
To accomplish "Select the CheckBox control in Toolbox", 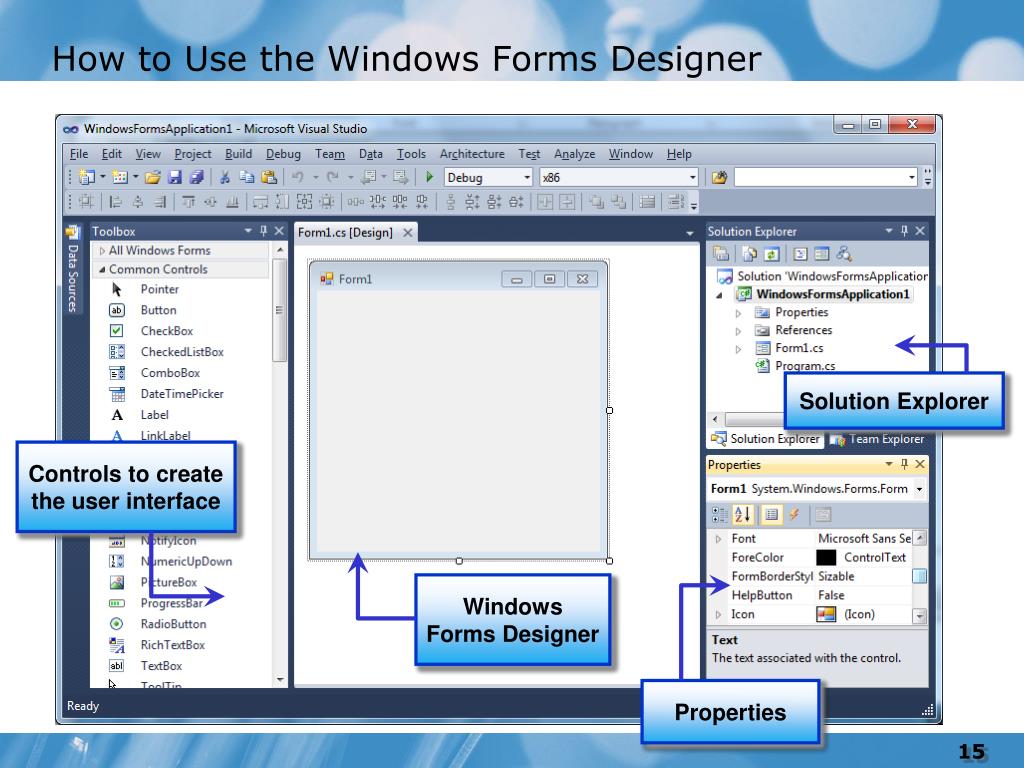I will 167,331.
